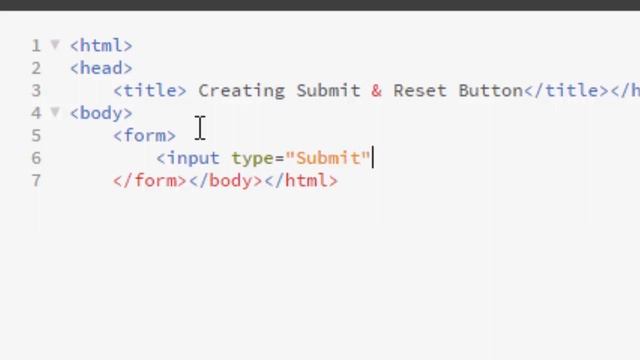The width and height of the screenshot is (640, 360).
Task: Click the word "Submit" in the title on line 3
Action: click(329, 91)
